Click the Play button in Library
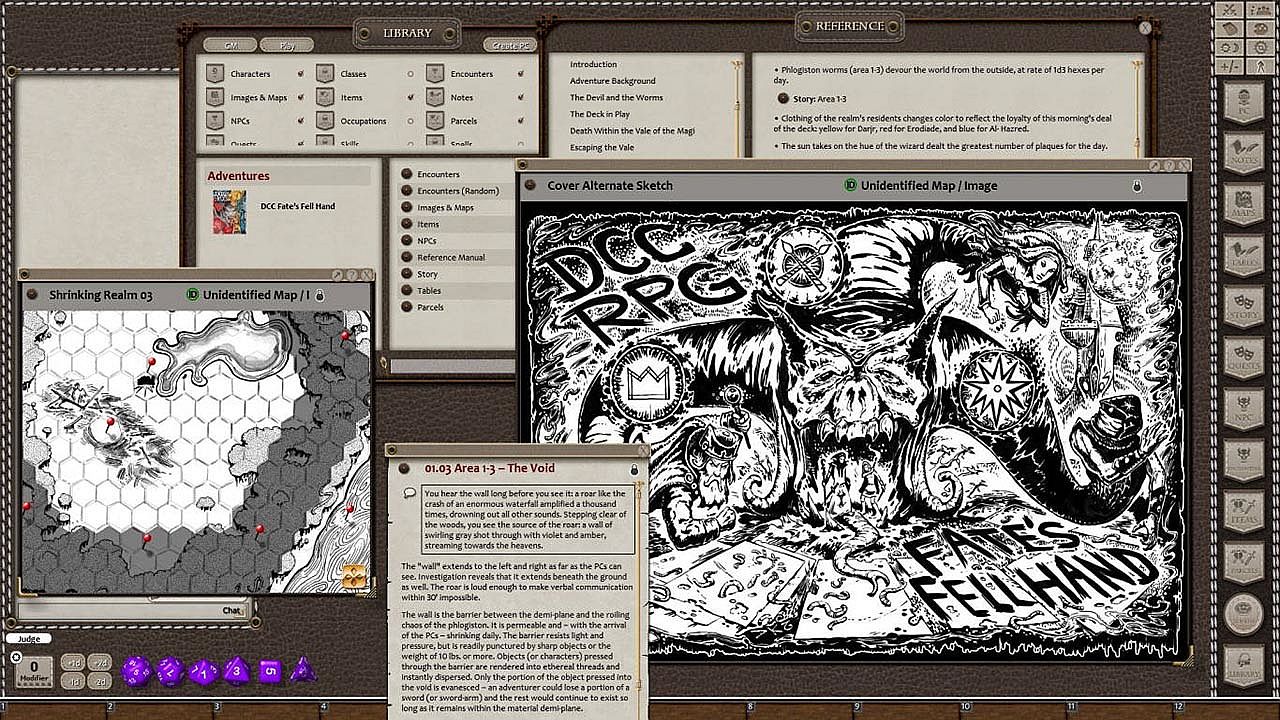 (x=287, y=45)
